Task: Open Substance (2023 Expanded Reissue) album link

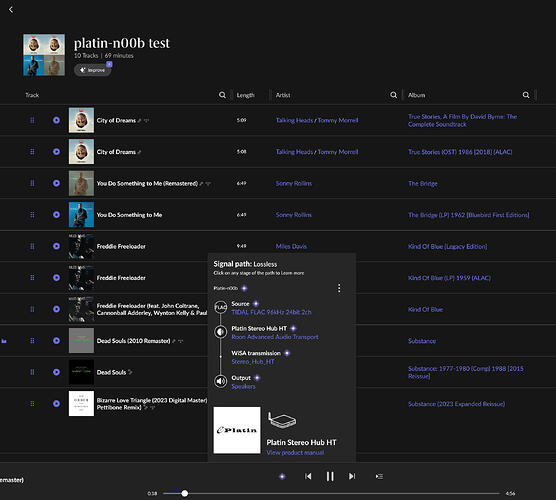Action: pos(456,404)
